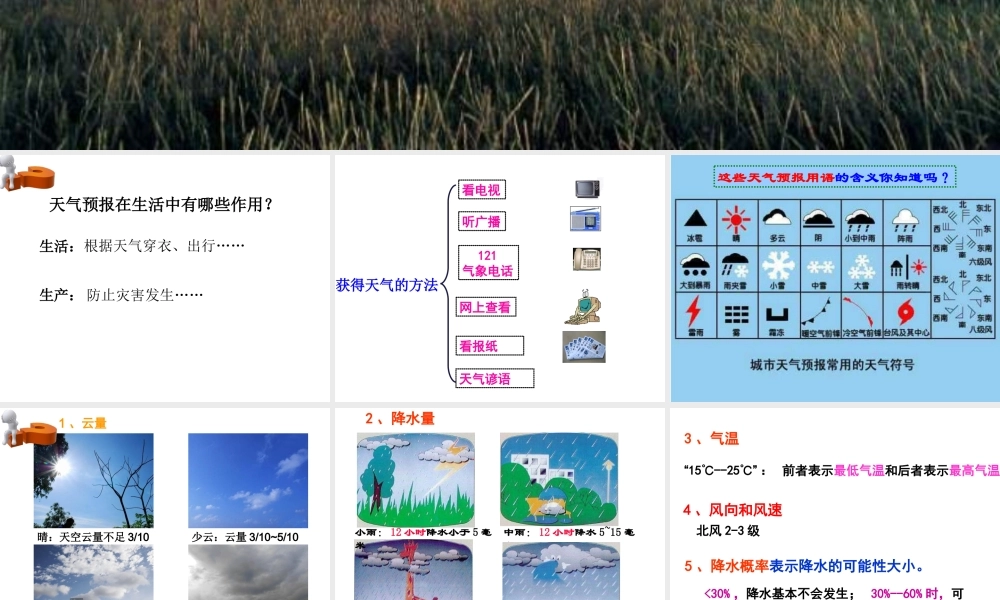The image size is (1000, 600).
Task: Select the 中雪 double snowflake symbol
Action: [820, 267]
